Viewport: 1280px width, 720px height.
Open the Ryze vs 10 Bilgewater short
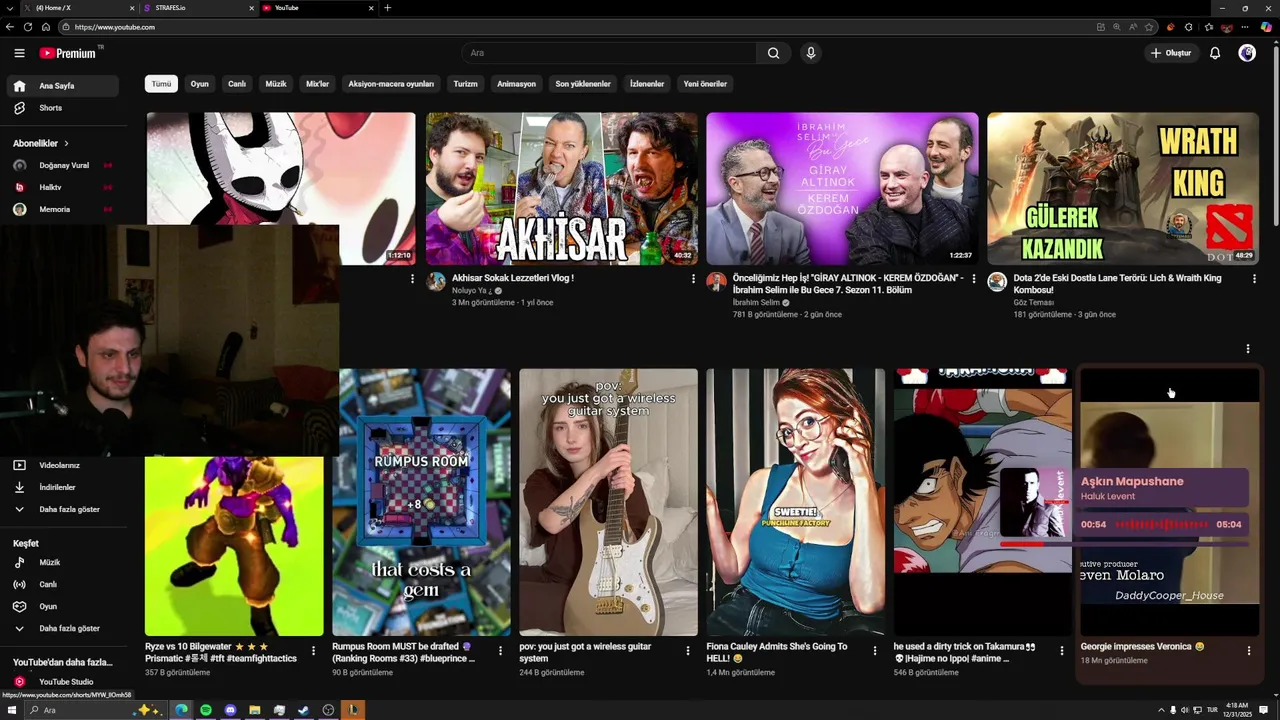pyautogui.click(x=234, y=546)
